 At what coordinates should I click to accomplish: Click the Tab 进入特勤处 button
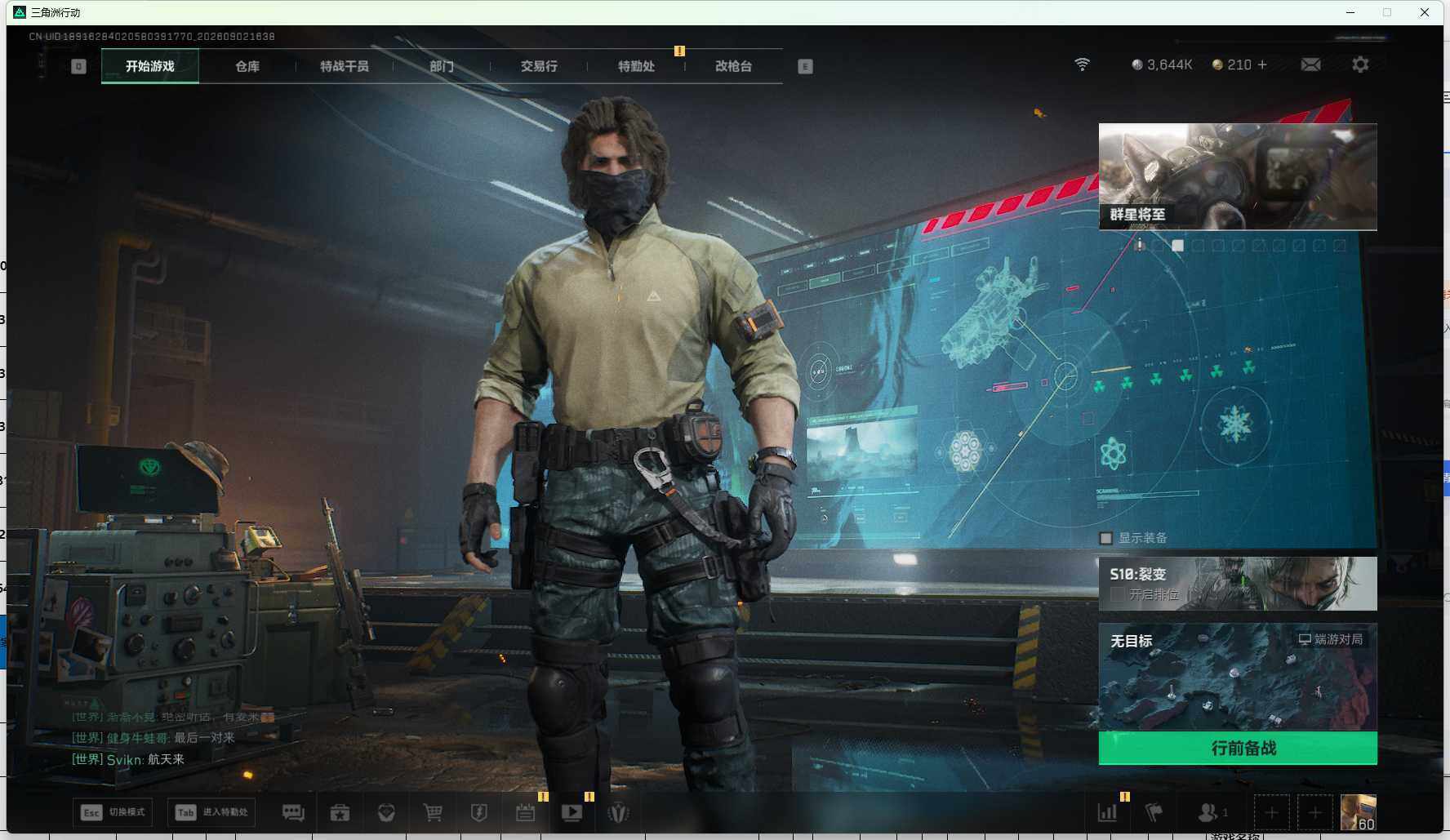pos(211,812)
